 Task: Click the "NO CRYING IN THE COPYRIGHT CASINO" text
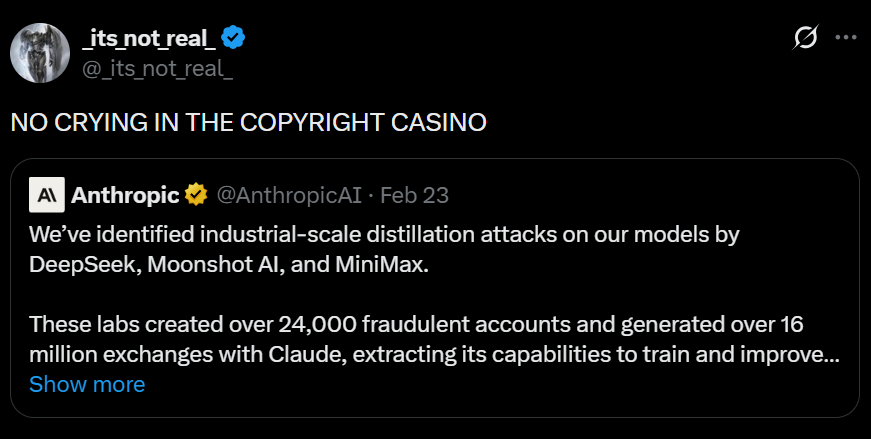pyautogui.click(x=248, y=123)
